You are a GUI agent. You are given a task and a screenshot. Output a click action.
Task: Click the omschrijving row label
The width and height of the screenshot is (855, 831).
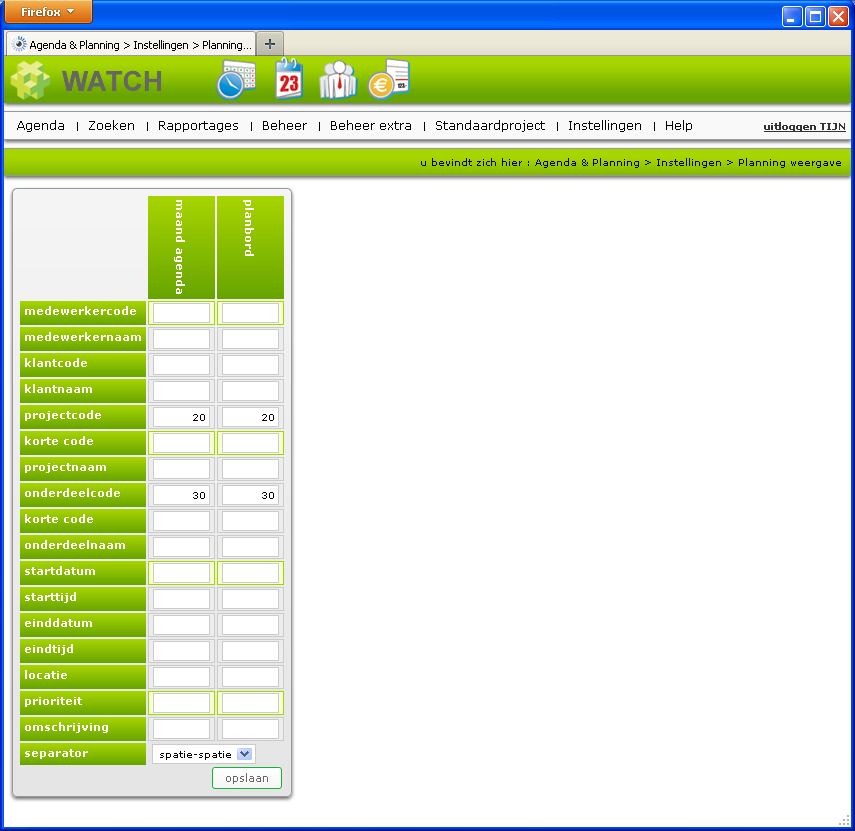coord(83,728)
